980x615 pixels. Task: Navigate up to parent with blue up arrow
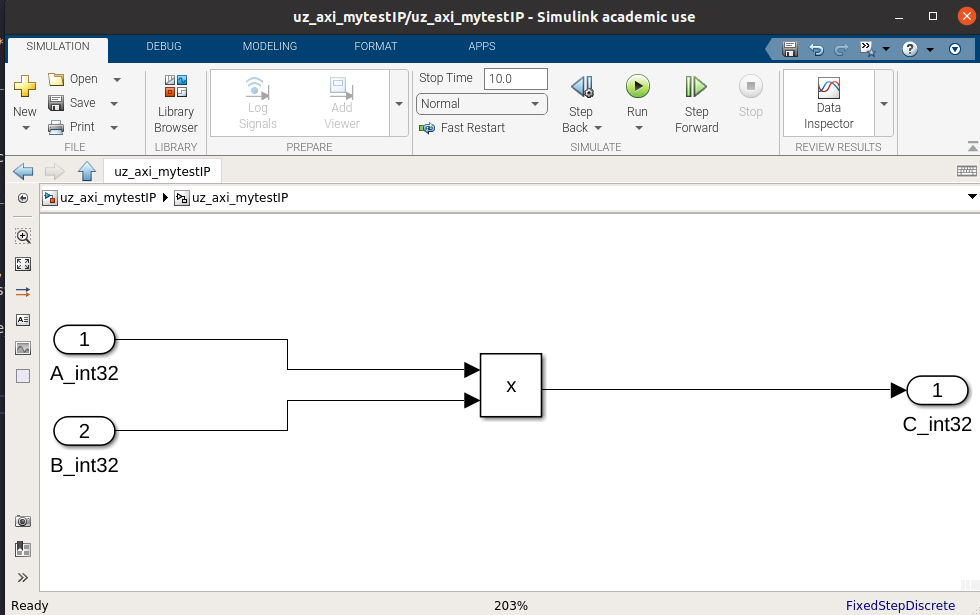coord(87,171)
